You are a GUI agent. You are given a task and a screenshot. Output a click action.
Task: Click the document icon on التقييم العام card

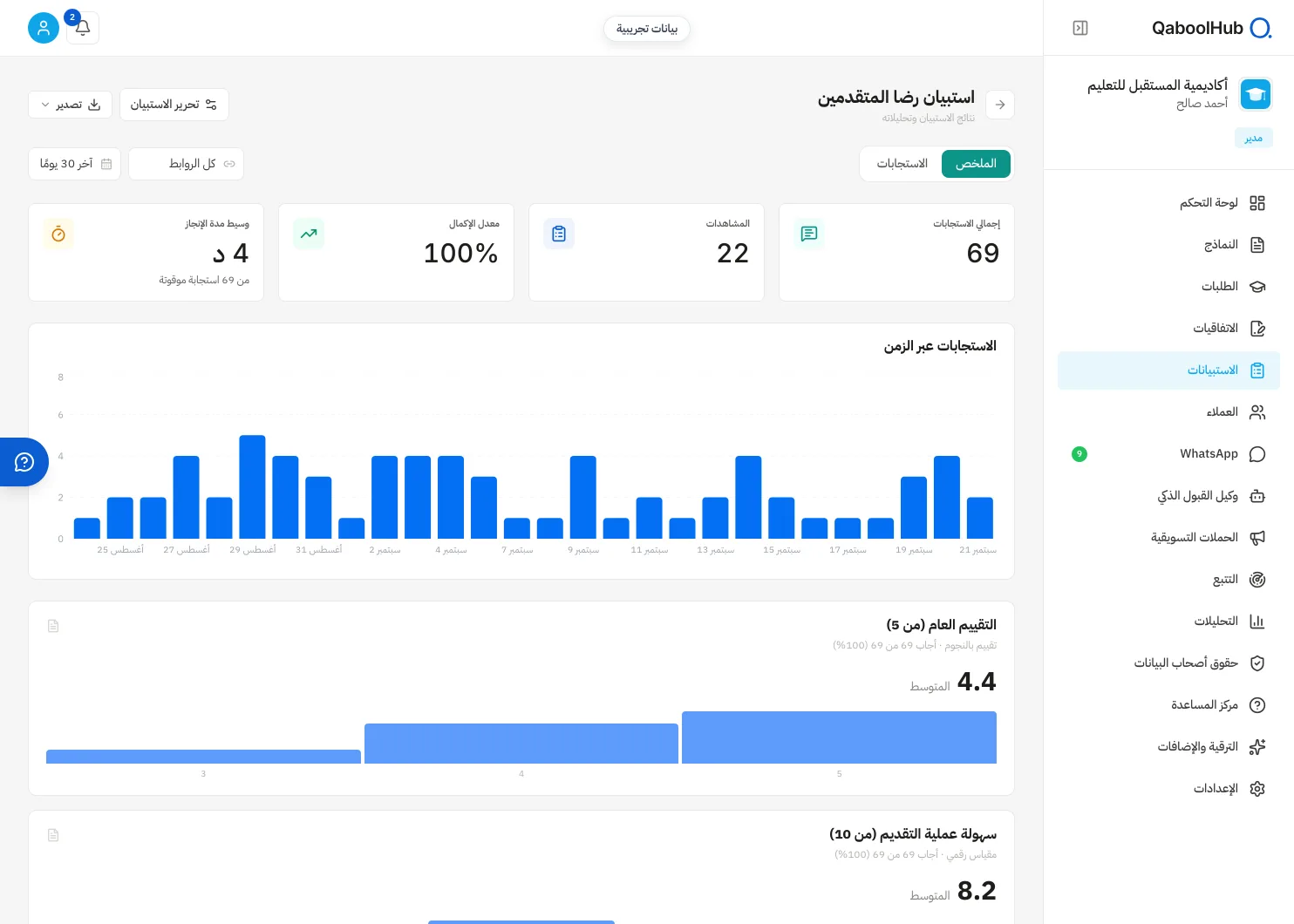coord(53,626)
